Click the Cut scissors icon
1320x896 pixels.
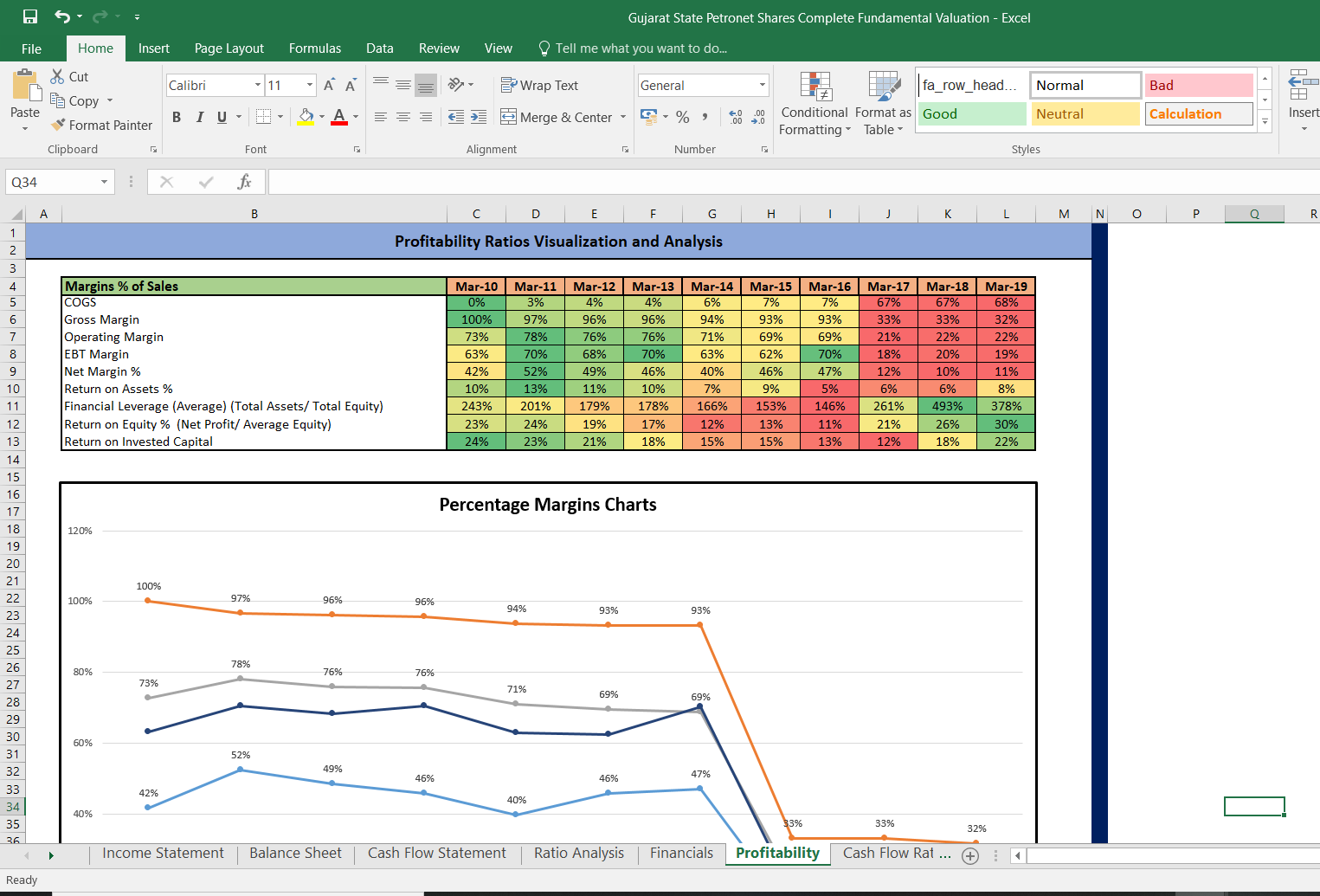pos(57,76)
